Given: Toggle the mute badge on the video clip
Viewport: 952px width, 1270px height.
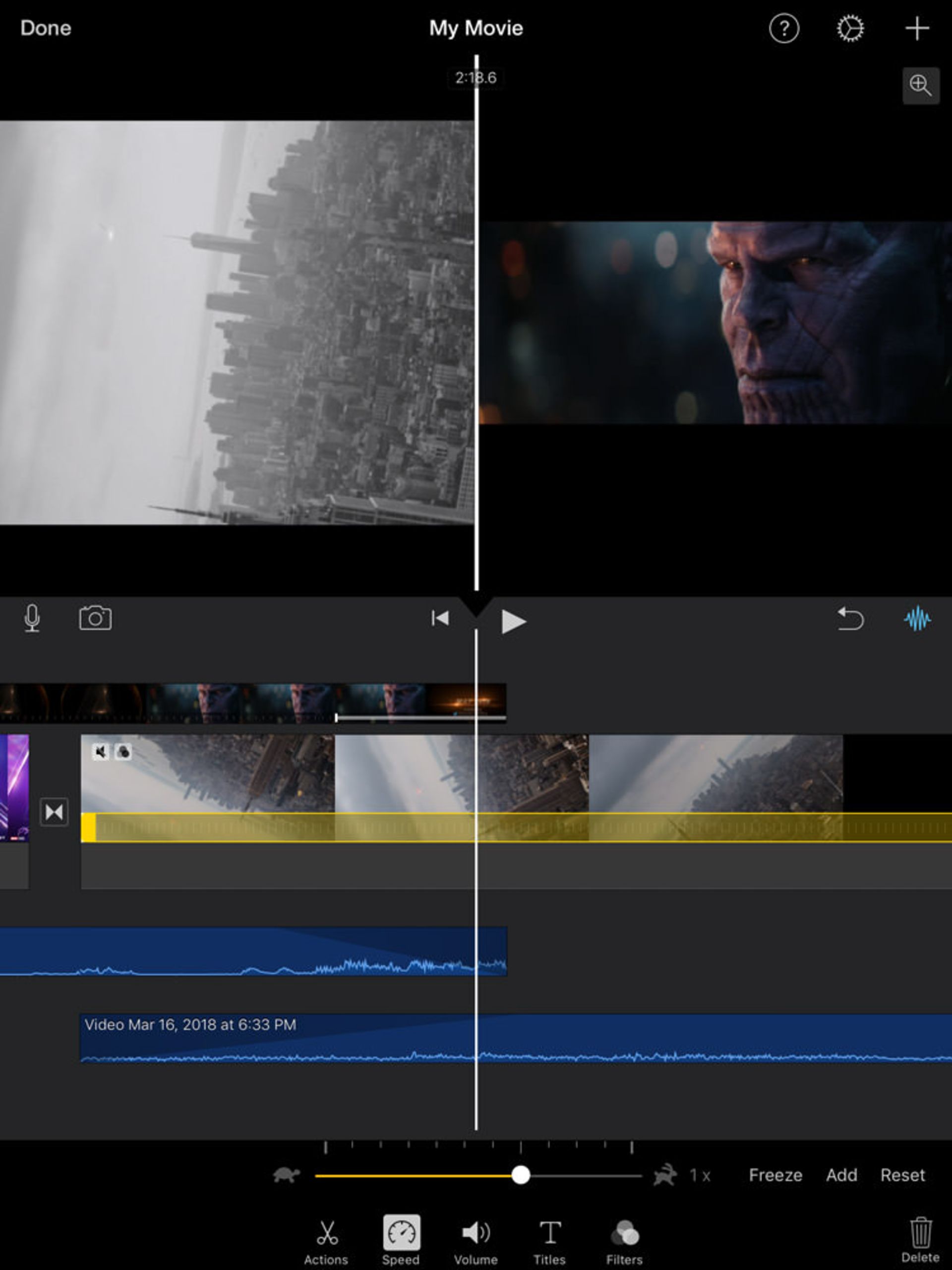Looking at the screenshot, I should click(102, 751).
